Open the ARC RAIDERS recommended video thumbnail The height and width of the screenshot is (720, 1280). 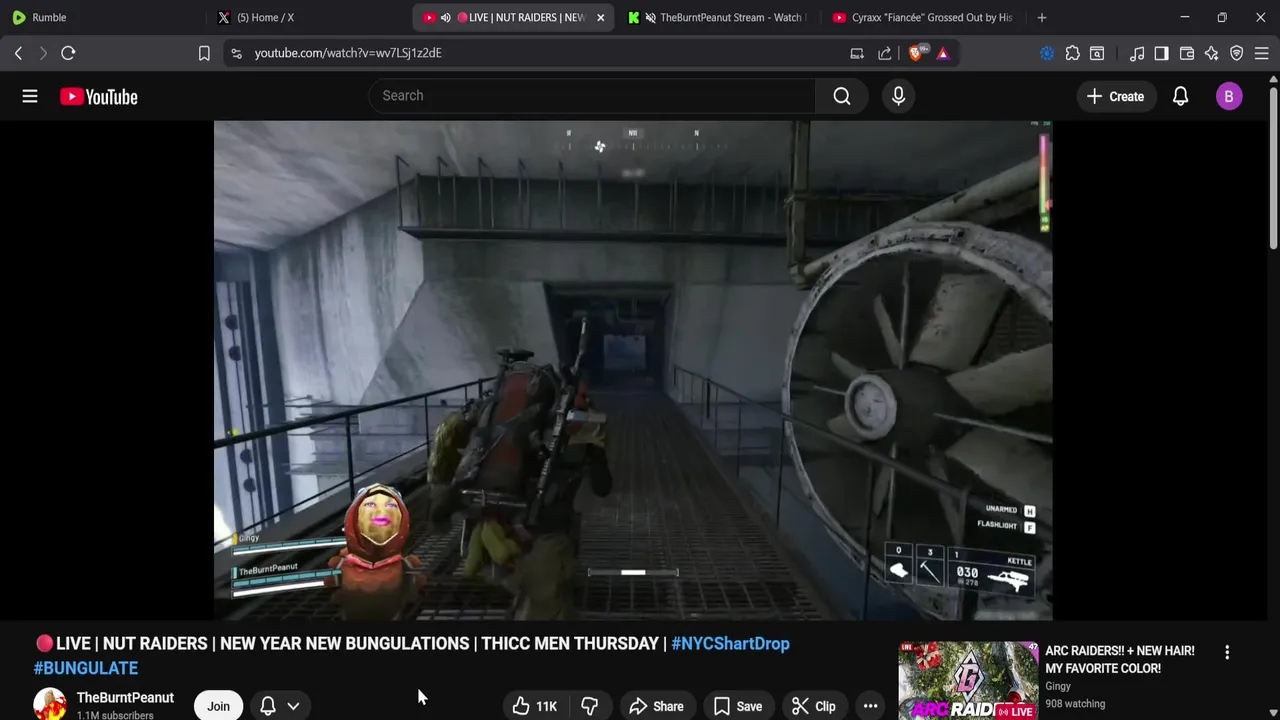[968, 681]
